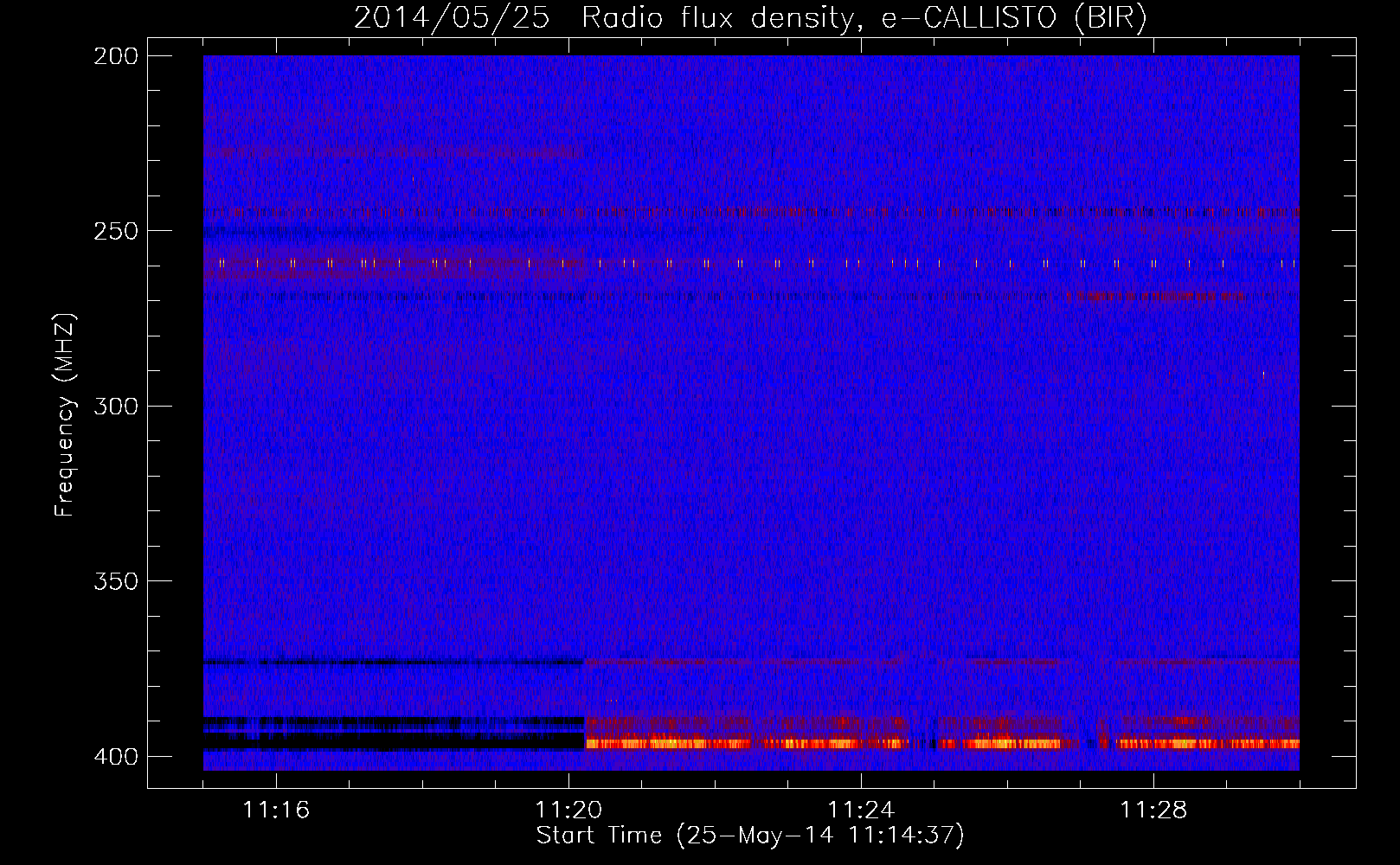Click the 200 frequency tick label
This screenshot has height=865, width=1400.
116,56
